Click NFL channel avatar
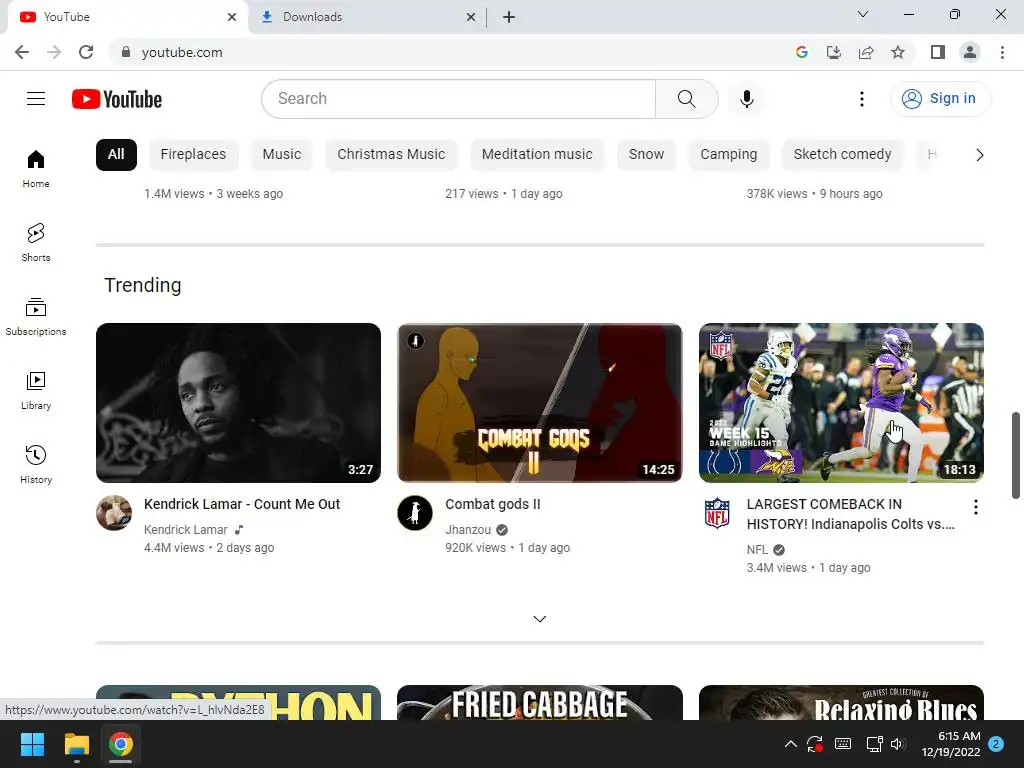The width and height of the screenshot is (1024, 768). pos(716,513)
